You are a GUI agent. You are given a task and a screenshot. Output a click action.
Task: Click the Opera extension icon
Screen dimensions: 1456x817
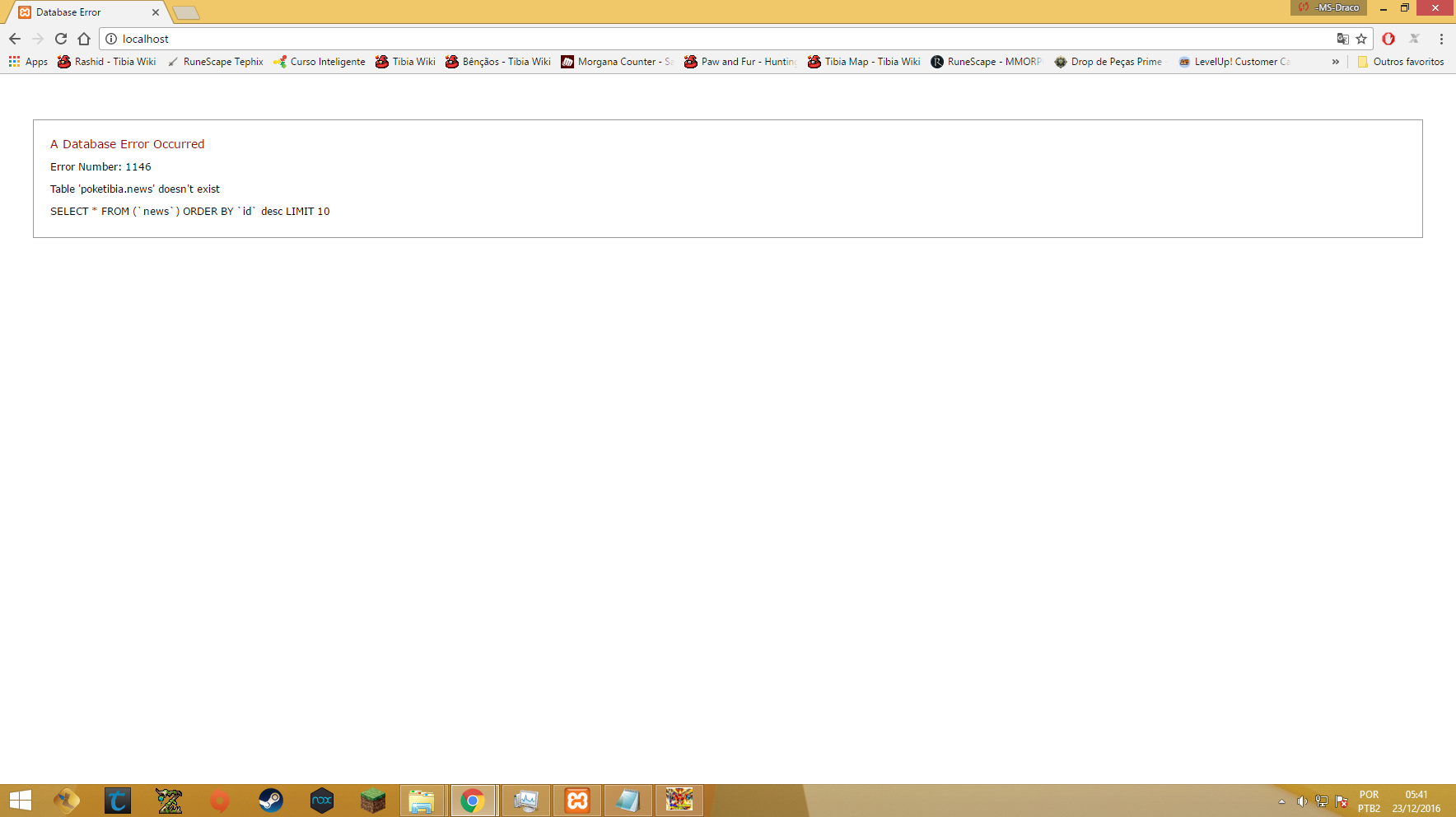click(1388, 39)
